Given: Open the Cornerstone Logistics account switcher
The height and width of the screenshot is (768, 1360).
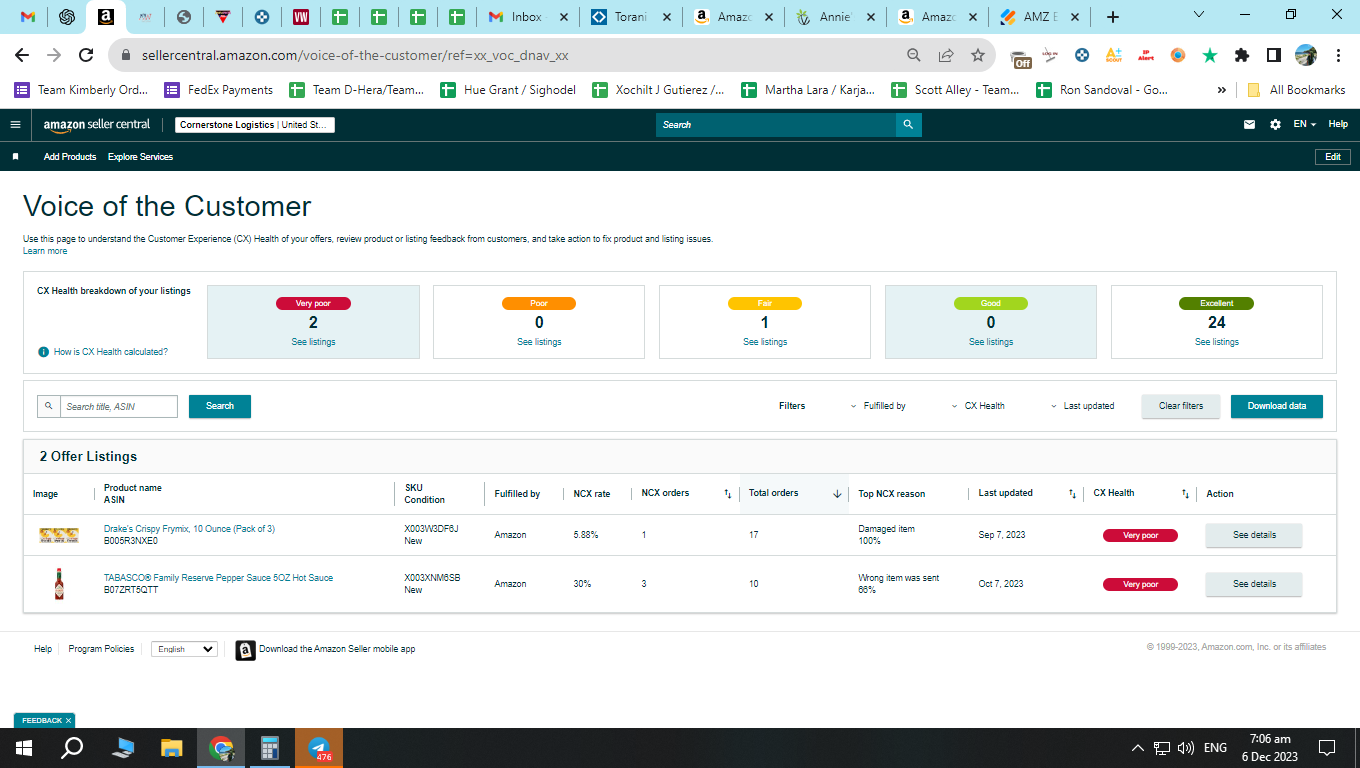Looking at the screenshot, I should coord(255,125).
